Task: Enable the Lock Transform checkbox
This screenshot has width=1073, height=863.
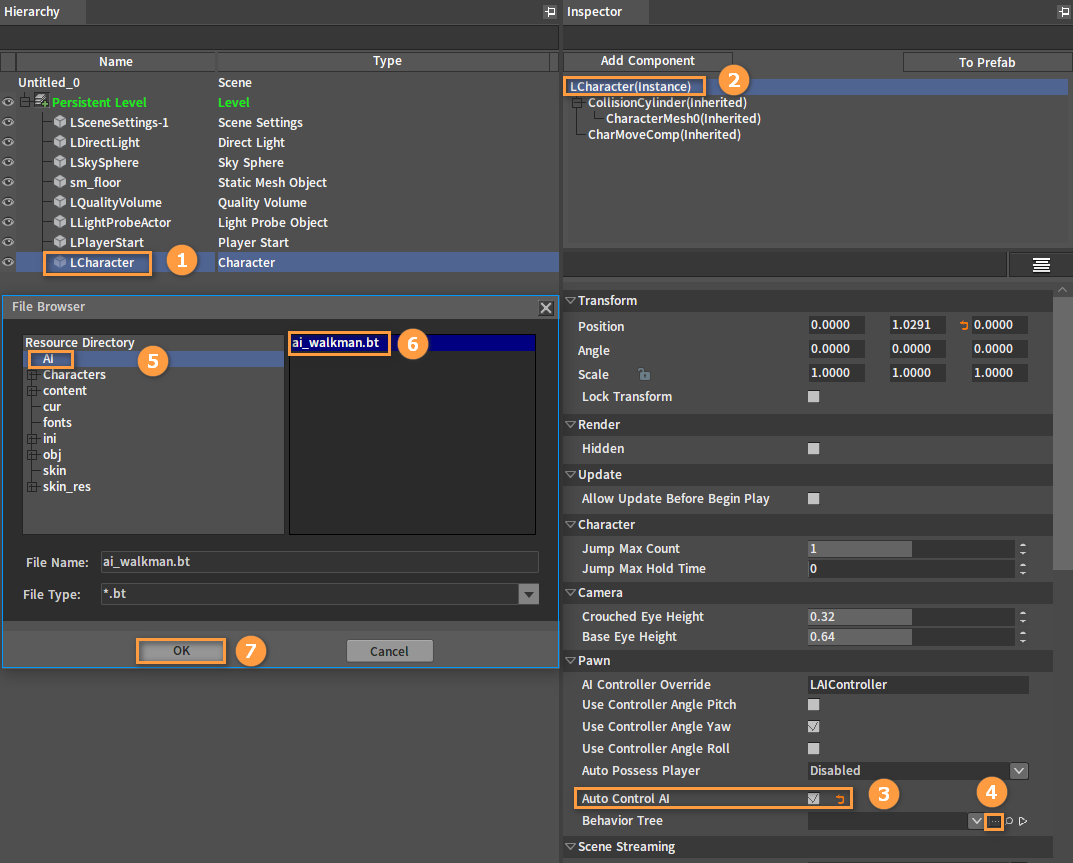Action: click(814, 396)
